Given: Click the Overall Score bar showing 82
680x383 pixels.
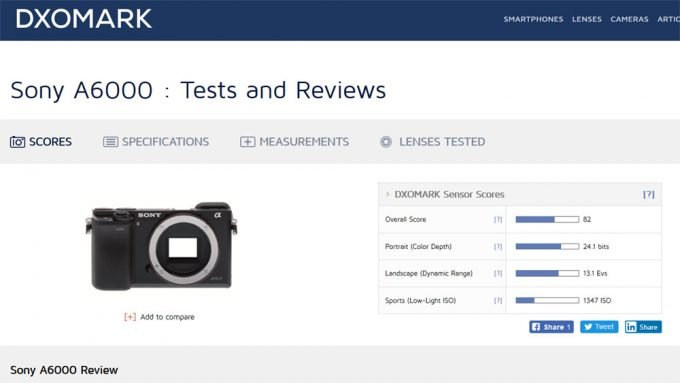Looking at the screenshot, I should pos(547,219).
